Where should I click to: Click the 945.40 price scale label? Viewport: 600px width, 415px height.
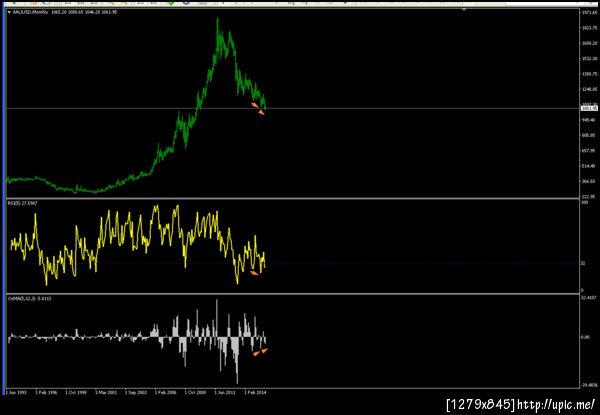click(x=589, y=120)
